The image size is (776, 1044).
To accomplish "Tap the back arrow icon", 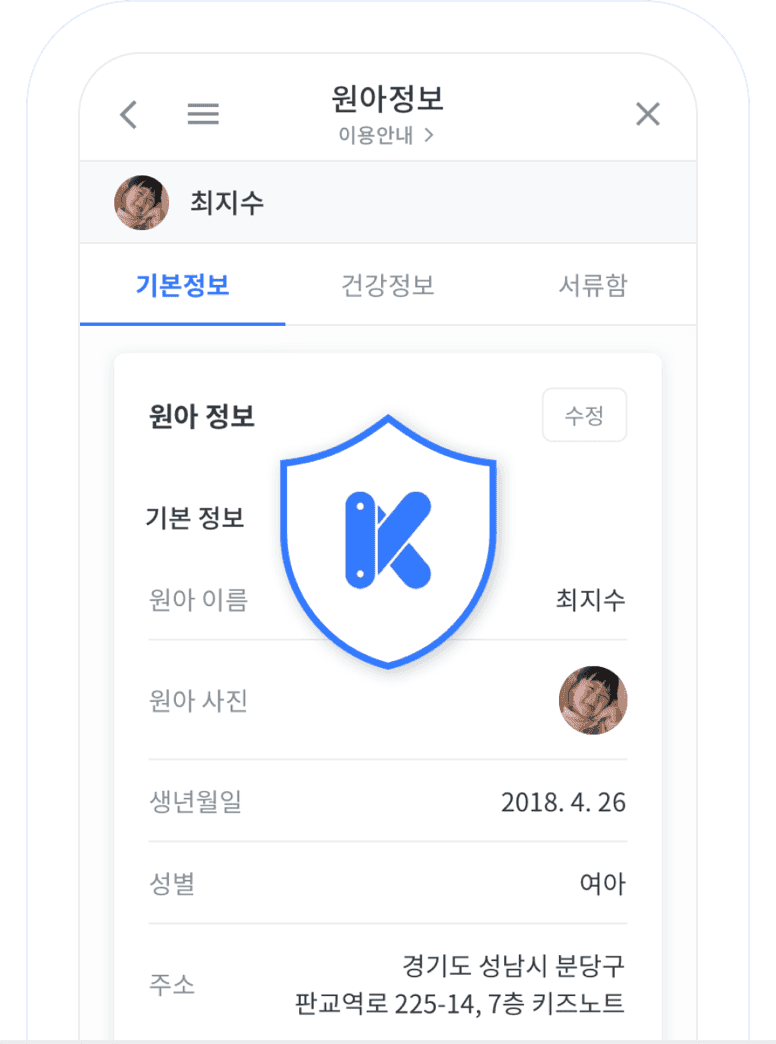I will click(128, 115).
